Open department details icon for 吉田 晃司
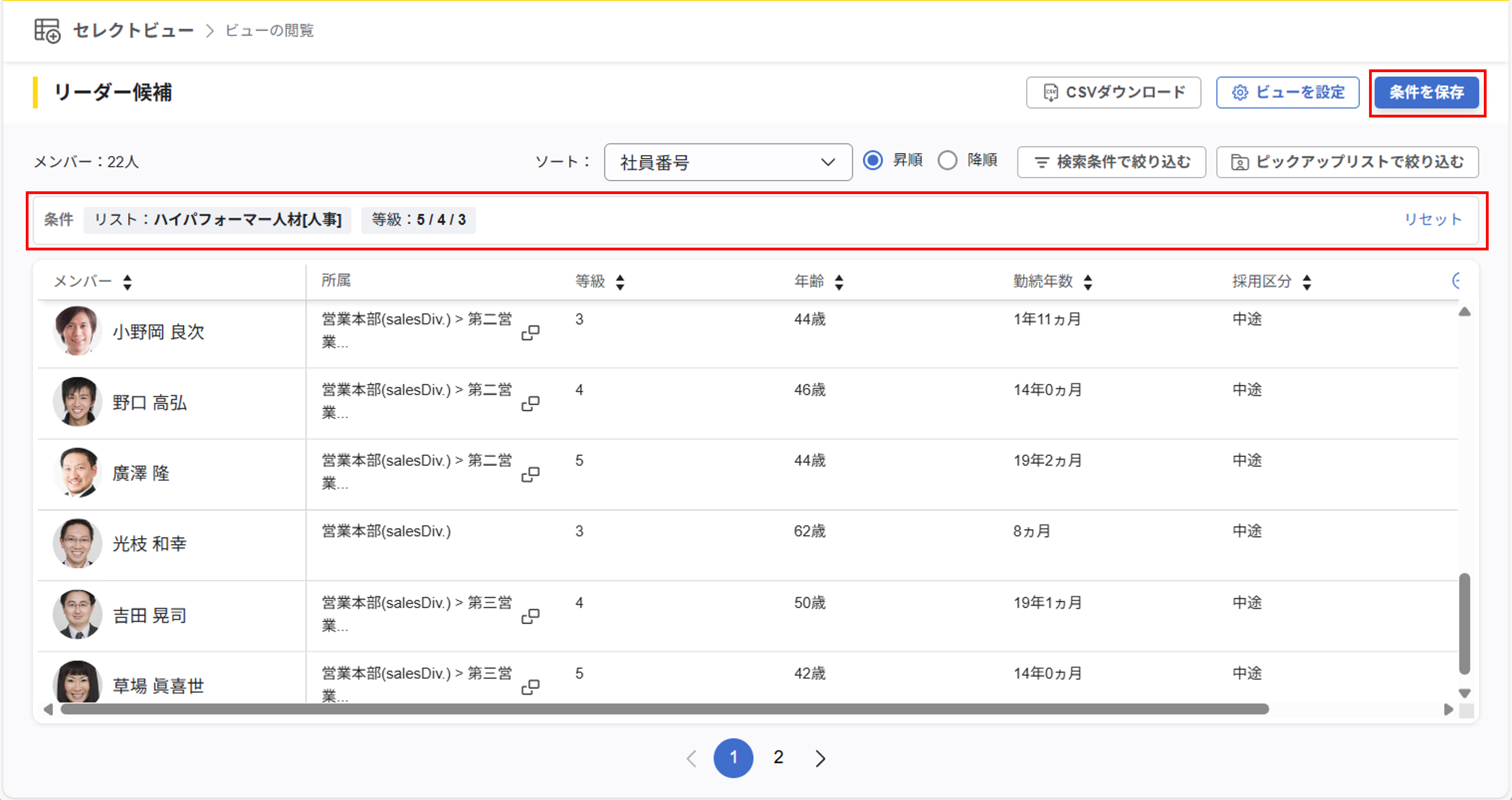The image size is (1512, 800). pos(530,616)
